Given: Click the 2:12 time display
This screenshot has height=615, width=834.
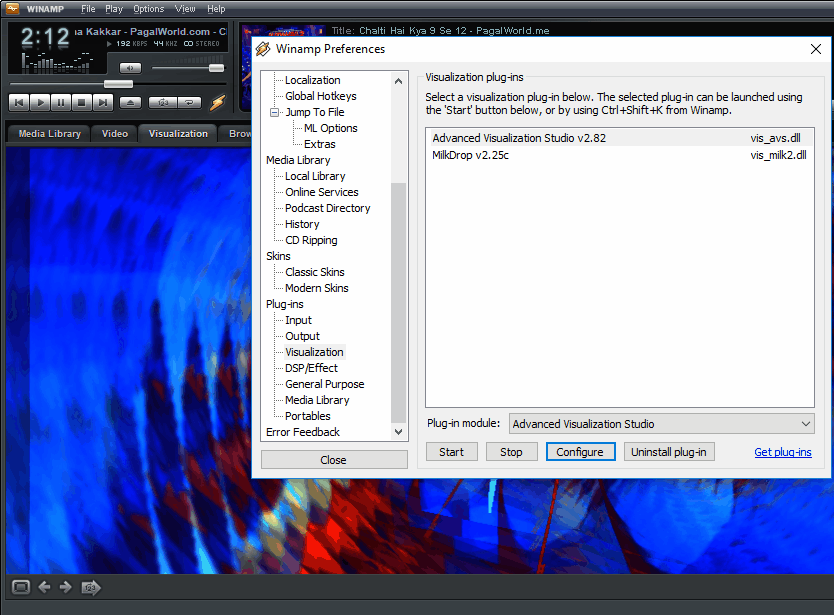Looking at the screenshot, I should (x=45, y=37).
